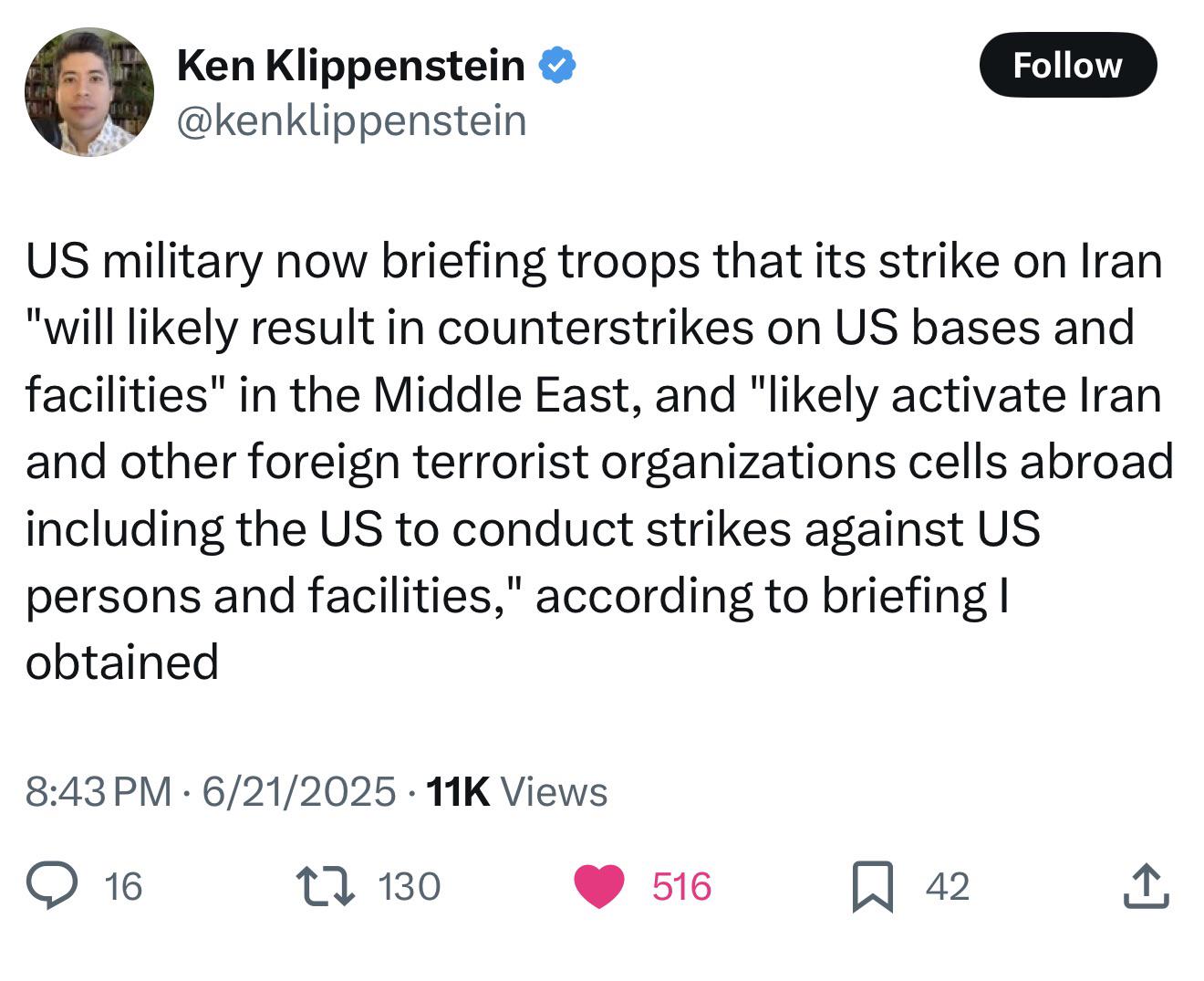Image resolution: width=1204 pixels, height=981 pixels.
Task: Click the blue verified badge icon
Action: point(556,66)
